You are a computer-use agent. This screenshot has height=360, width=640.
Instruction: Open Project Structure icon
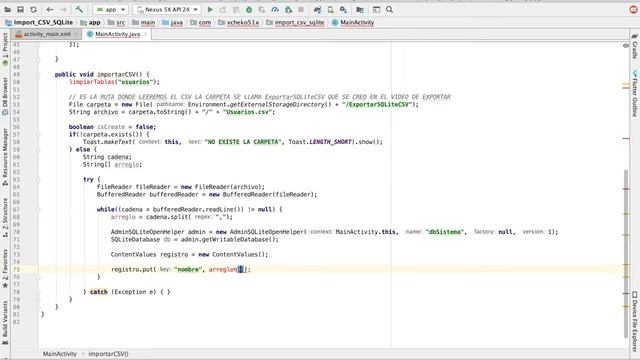(x=360, y=9)
